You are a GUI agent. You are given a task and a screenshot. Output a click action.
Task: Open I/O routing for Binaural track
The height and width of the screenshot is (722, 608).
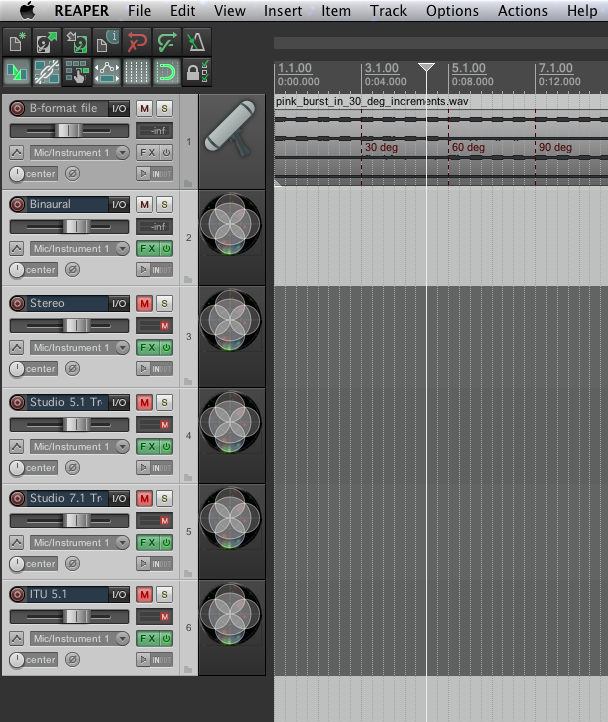[119, 204]
